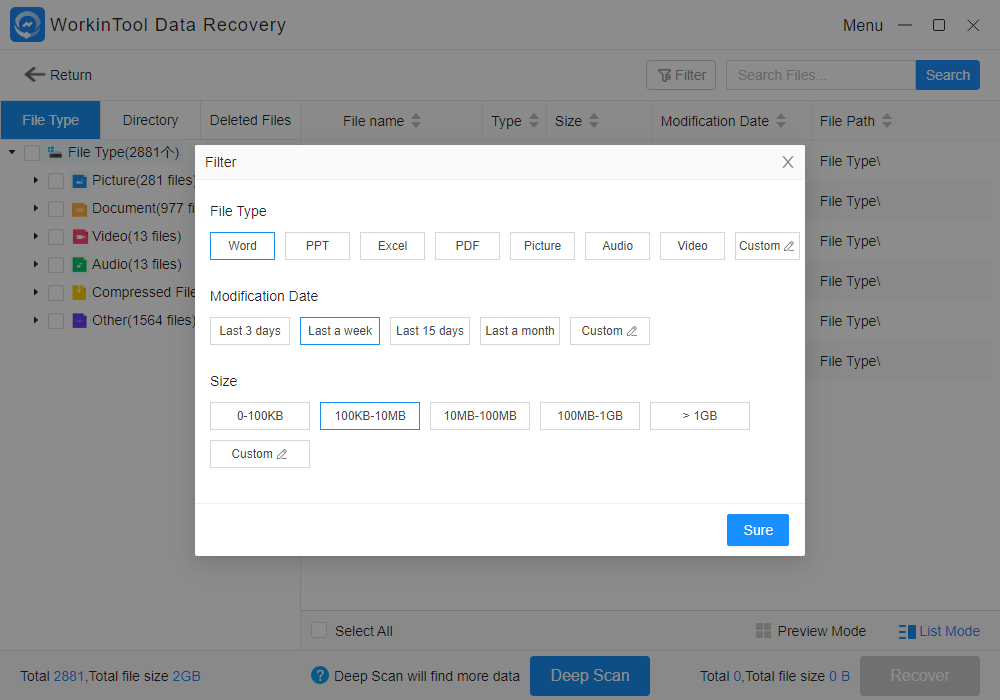The width and height of the screenshot is (1000, 700).
Task: Expand the Other(1564 files) node
Action: 36,321
